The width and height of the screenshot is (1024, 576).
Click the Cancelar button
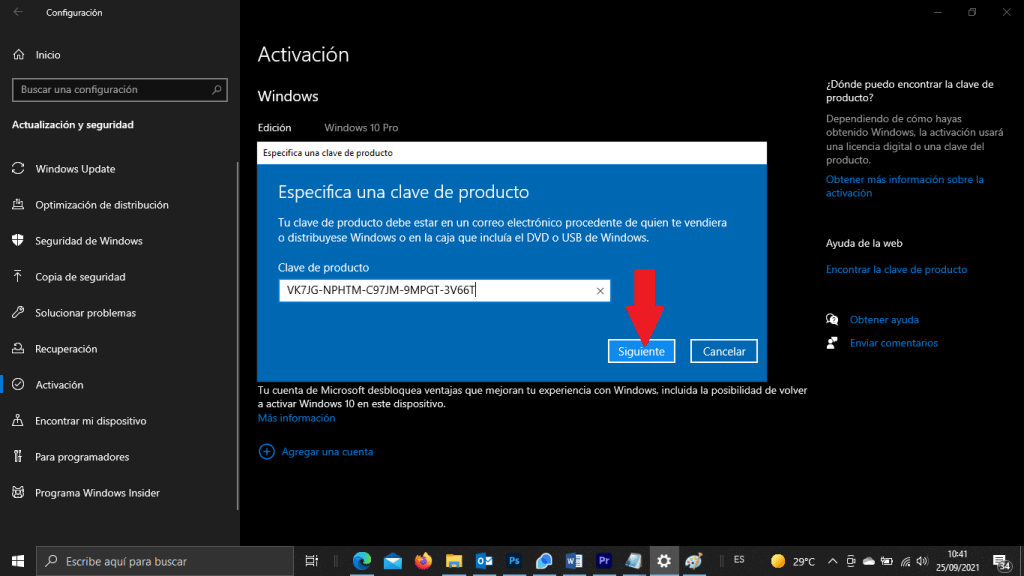tap(724, 351)
